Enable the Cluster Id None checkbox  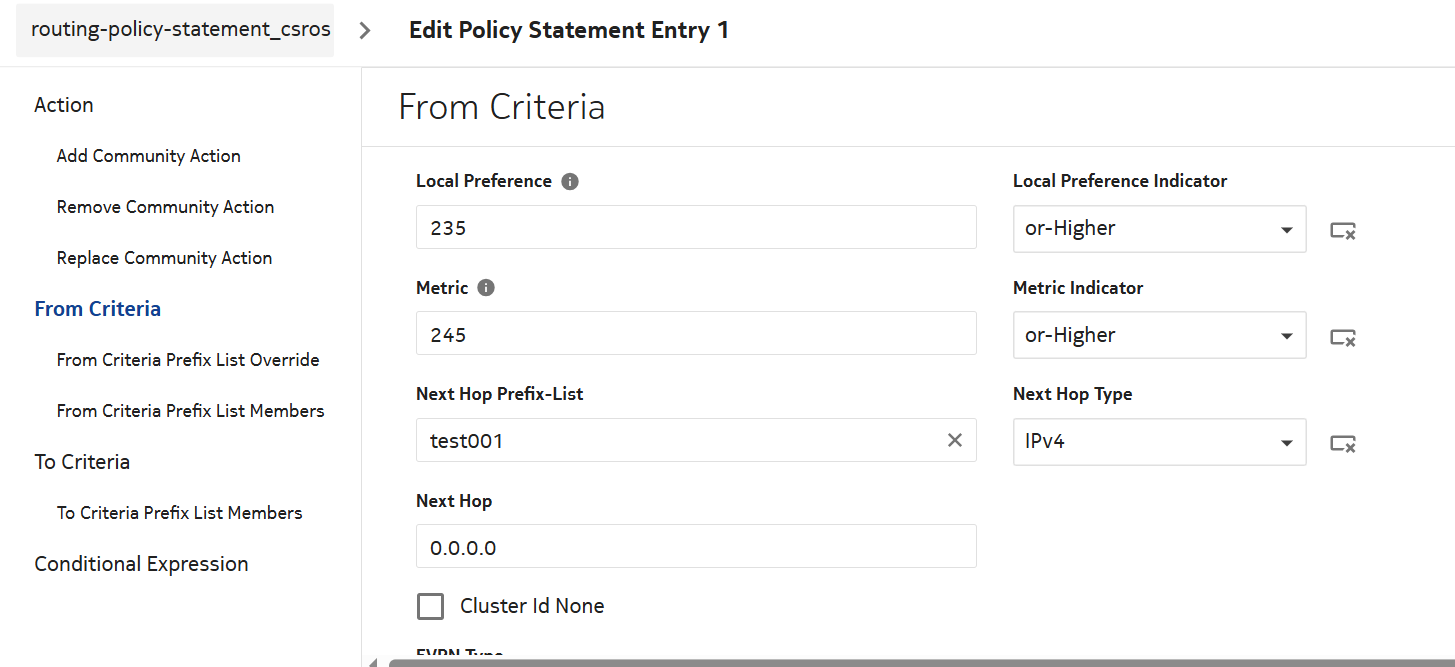click(x=430, y=606)
